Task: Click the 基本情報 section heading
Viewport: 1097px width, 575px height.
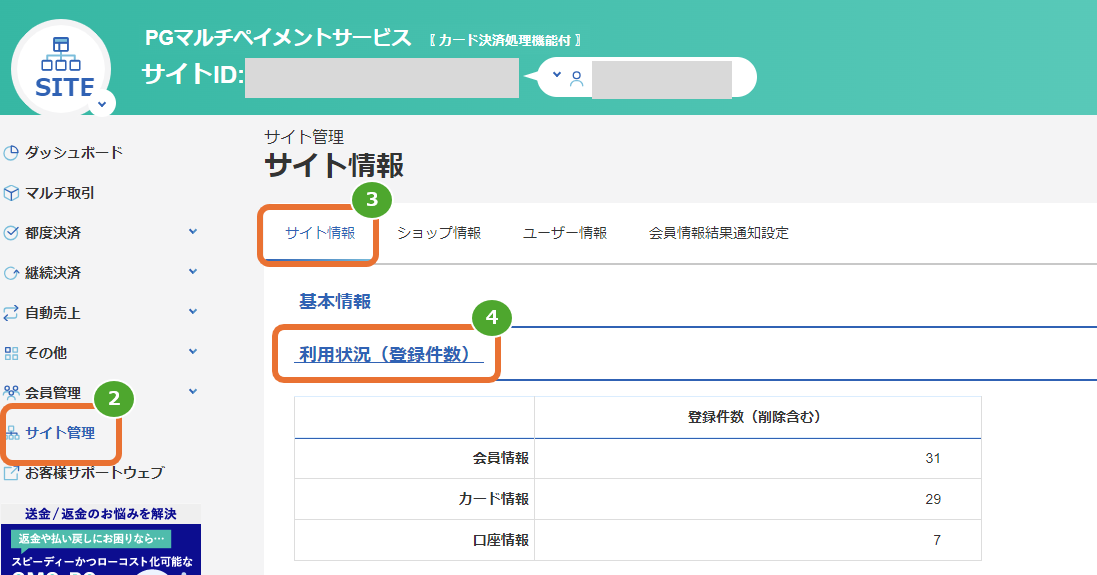Action: 335,301
